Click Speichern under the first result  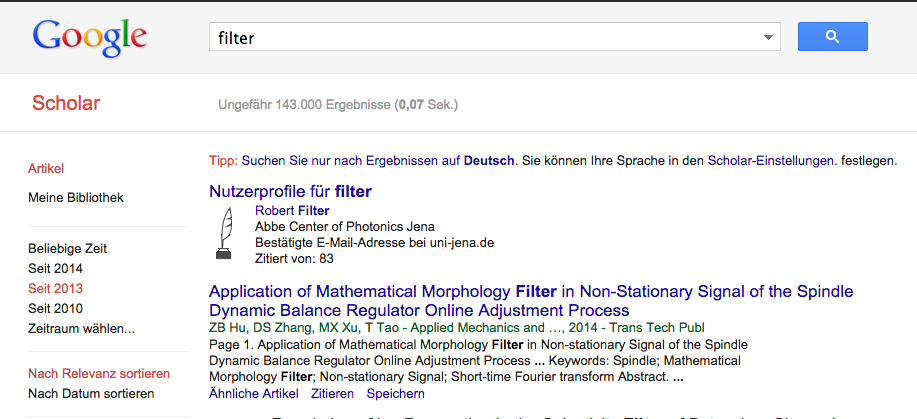[x=396, y=394]
